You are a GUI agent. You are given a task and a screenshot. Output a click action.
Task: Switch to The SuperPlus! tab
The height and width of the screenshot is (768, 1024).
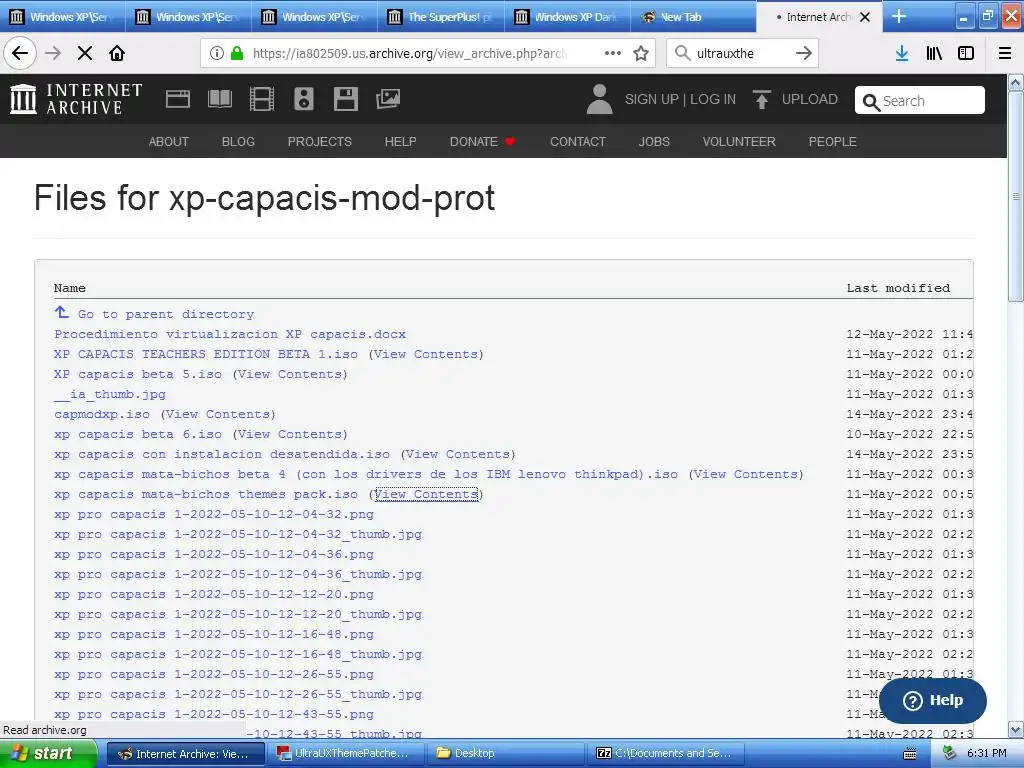[x=441, y=17]
